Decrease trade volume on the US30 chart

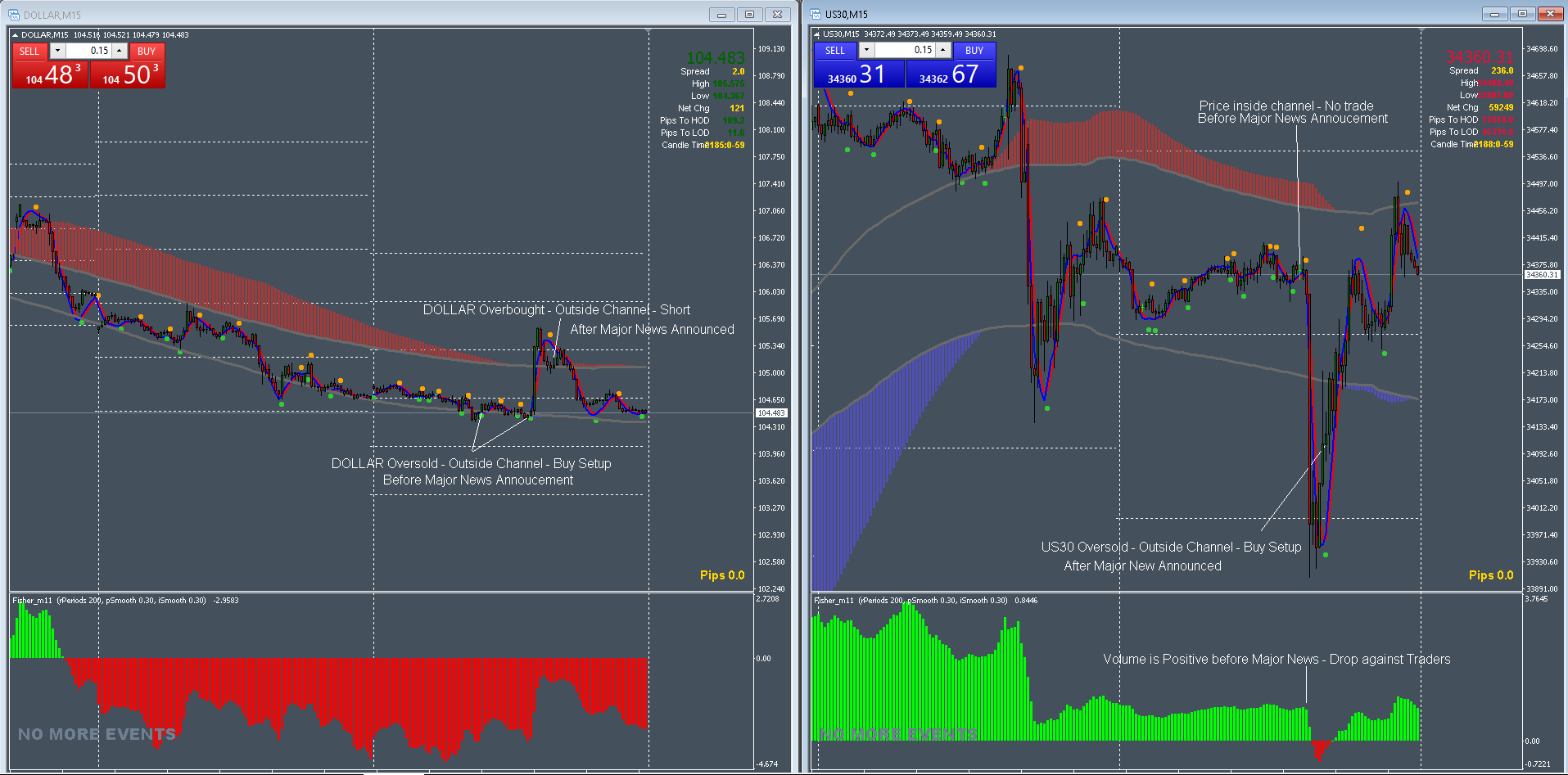(x=866, y=50)
